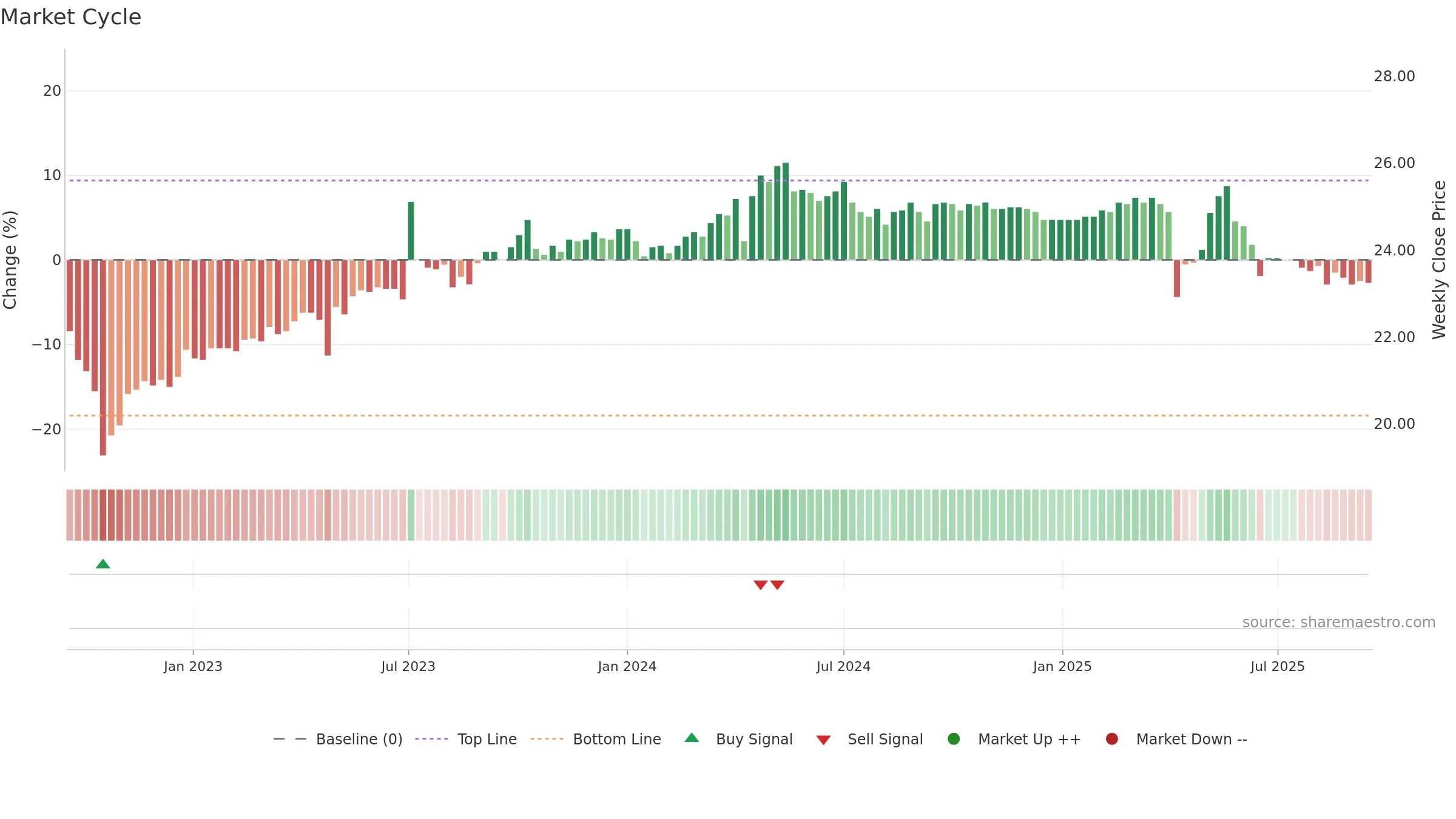This screenshot has height=819, width=1456.
Task: Click the 20 tick on Change axis
Action: point(52,91)
